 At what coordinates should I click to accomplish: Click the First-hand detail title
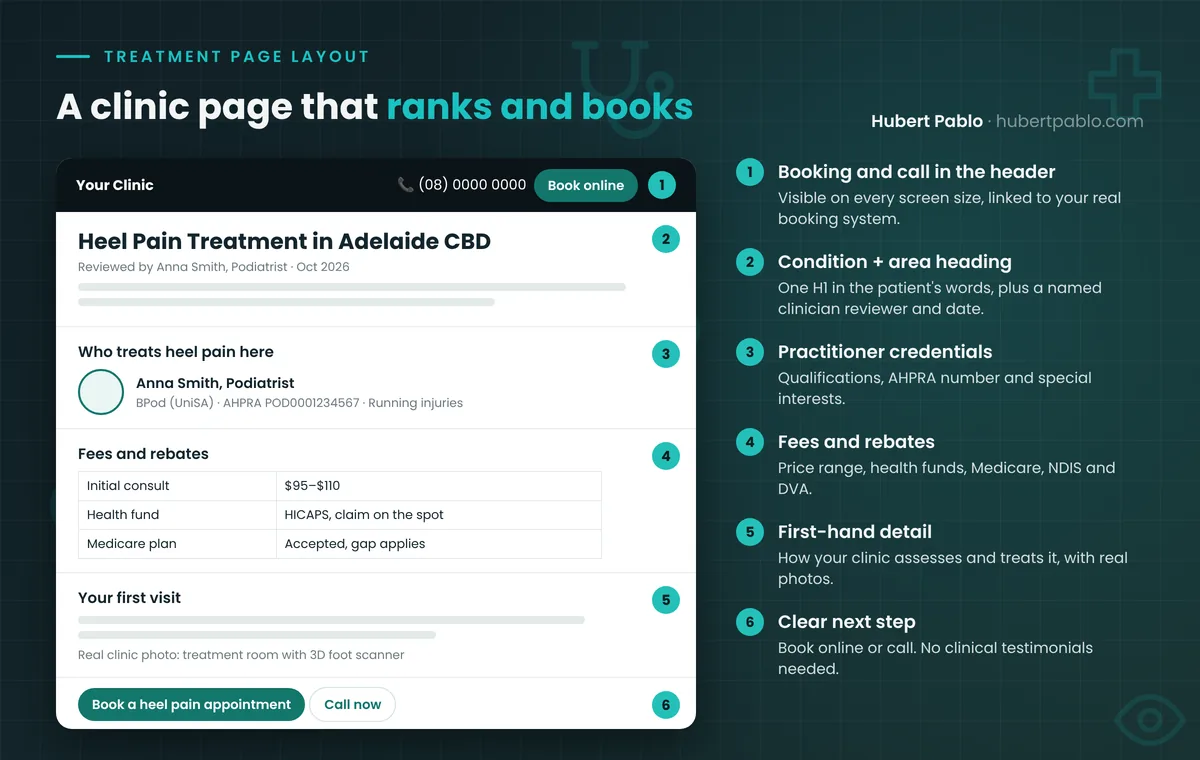point(855,532)
